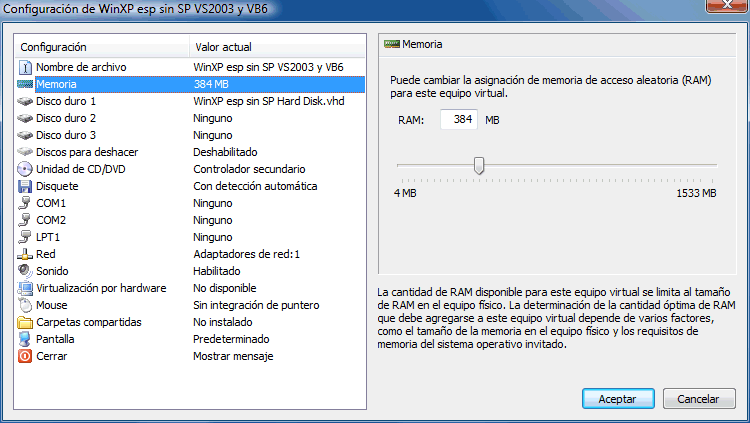Image resolution: width=750 pixels, height=423 pixels.
Task: Select the COM2 setting
Action: pos(190,220)
